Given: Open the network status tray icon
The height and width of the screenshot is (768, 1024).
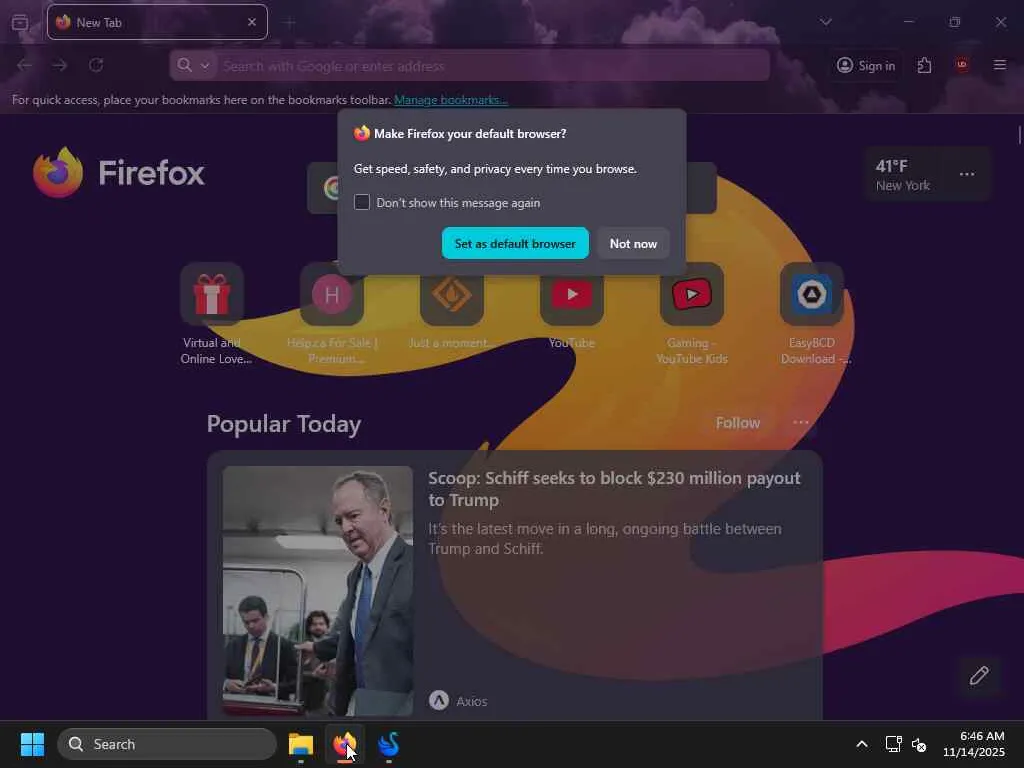Looking at the screenshot, I should click(893, 744).
